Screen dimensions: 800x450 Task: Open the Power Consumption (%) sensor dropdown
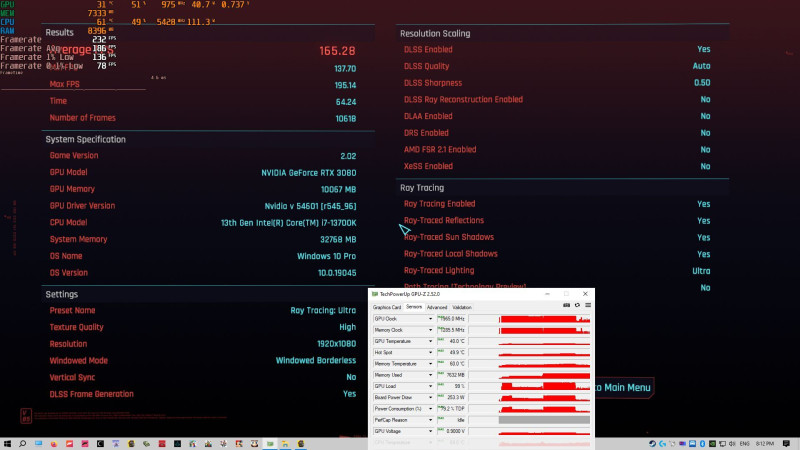[430, 409]
